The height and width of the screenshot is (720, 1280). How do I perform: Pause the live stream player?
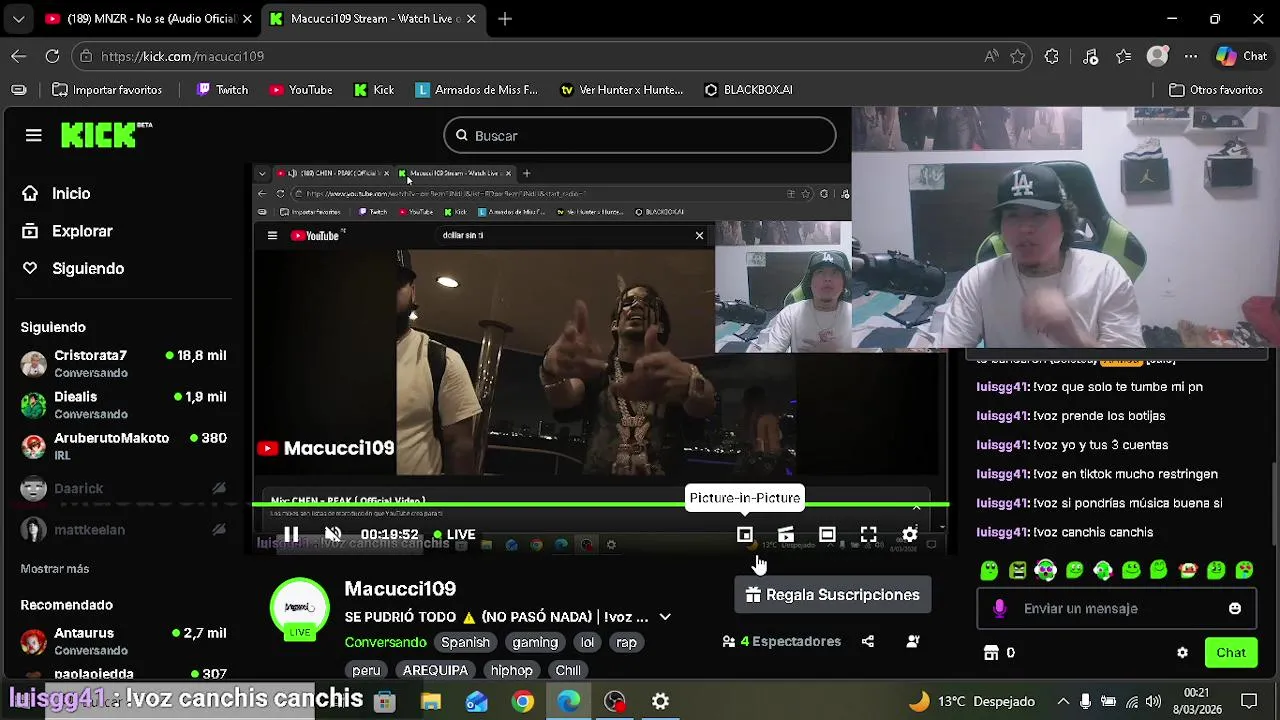pyautogui.click(x=291, y=534)
